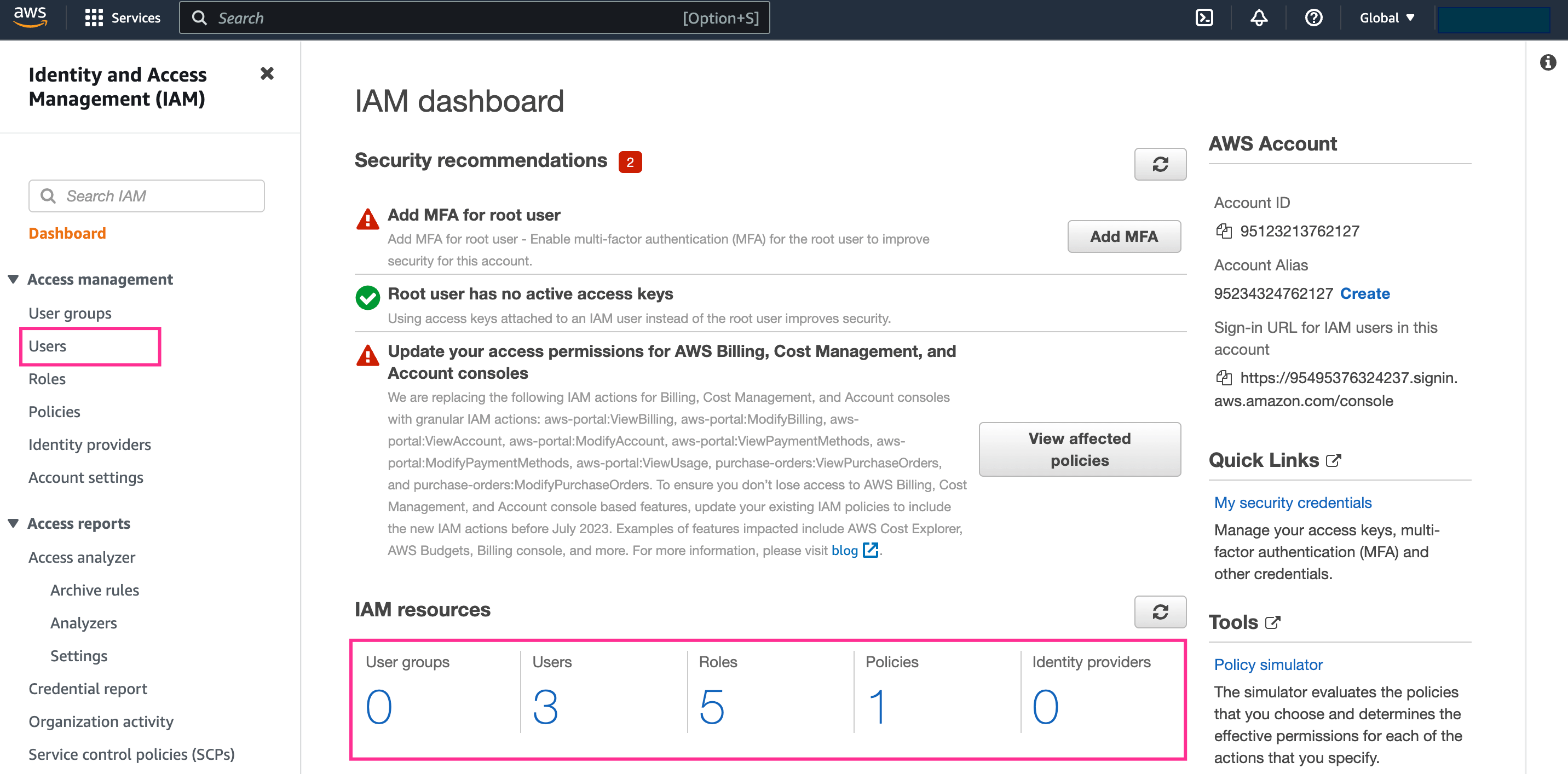The width and height of the screenshot is (1568, 774).
Task: Click Account ID value 95123213762127
Action: pos(1300,231)
